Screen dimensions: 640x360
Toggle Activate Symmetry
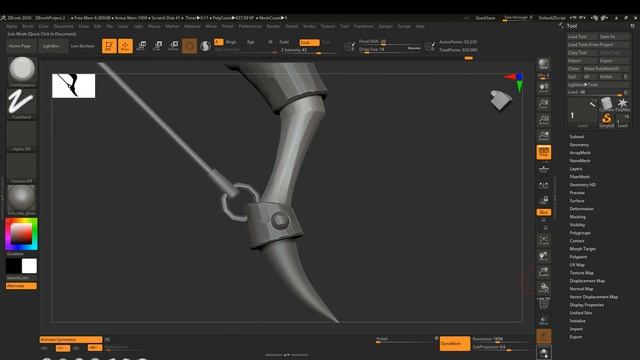(x=71, y=339)
